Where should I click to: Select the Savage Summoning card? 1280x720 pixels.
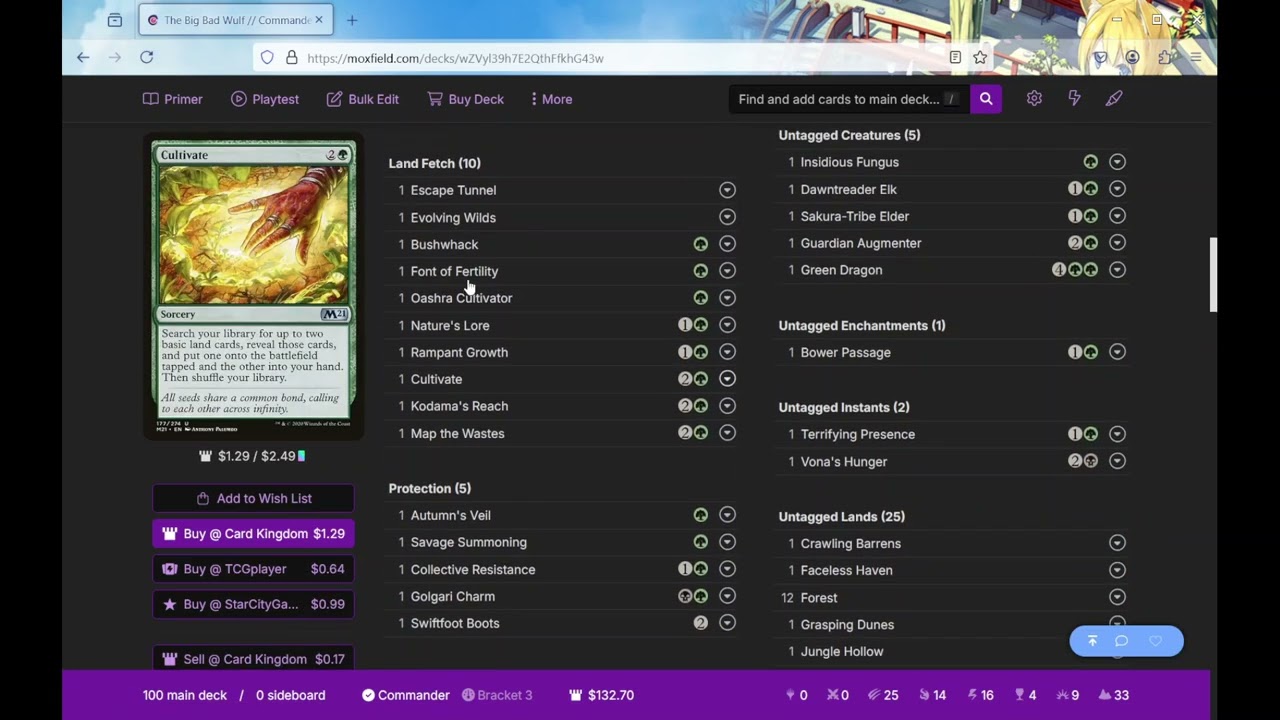click(x=468, y=542)
